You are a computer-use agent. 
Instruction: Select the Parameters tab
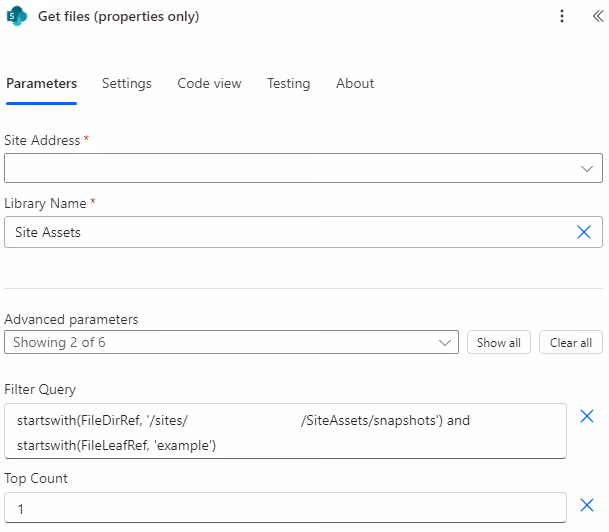(42, 83)
